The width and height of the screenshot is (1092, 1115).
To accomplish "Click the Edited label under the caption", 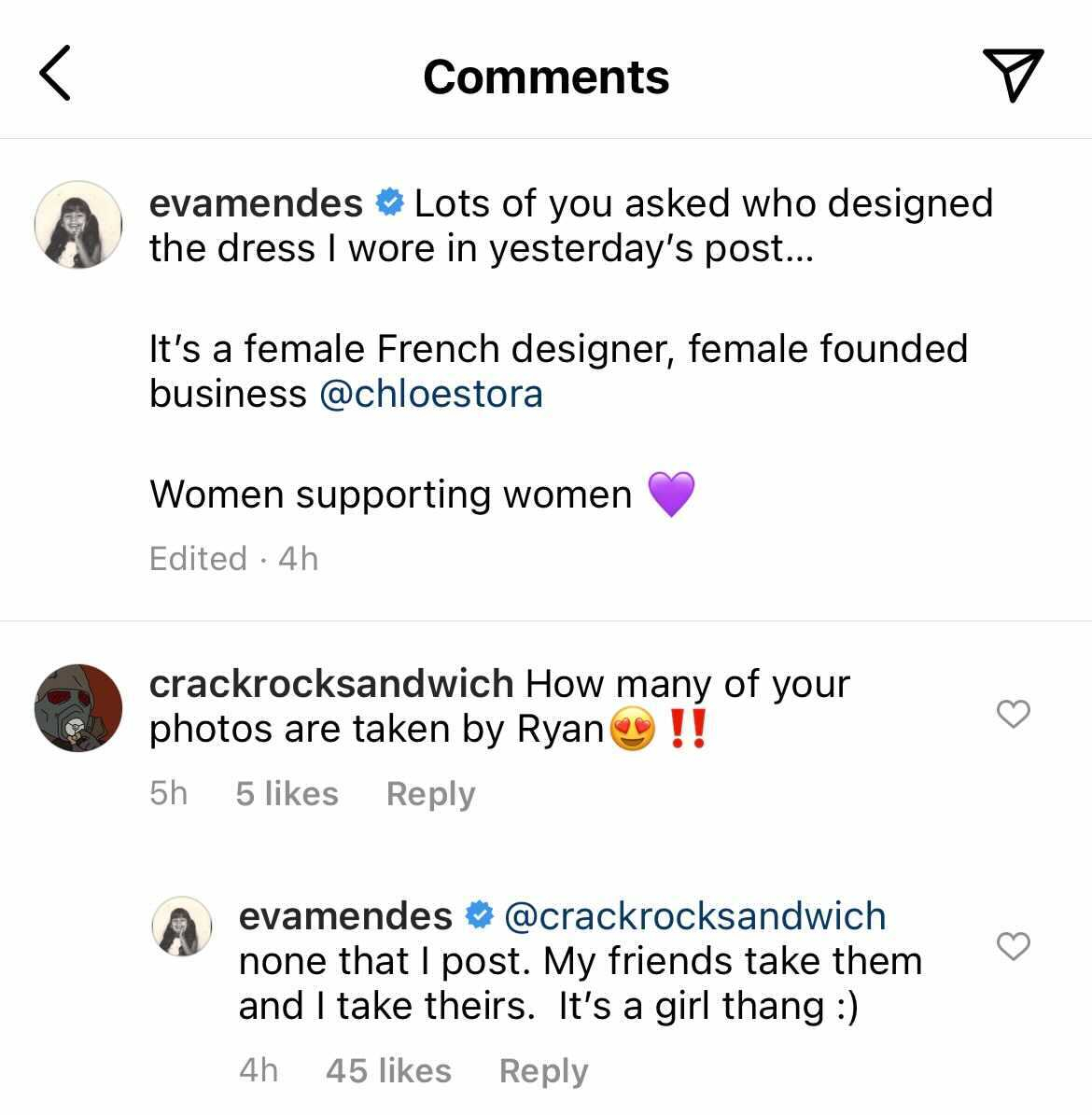I will coord(198,558).
